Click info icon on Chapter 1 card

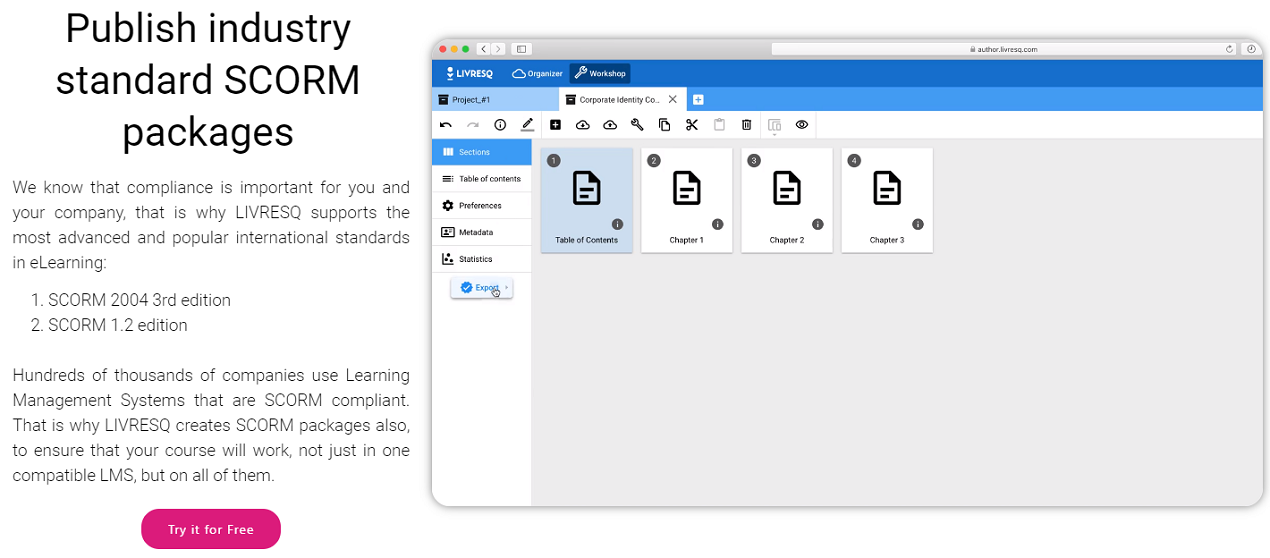click(x=717, y=224)
